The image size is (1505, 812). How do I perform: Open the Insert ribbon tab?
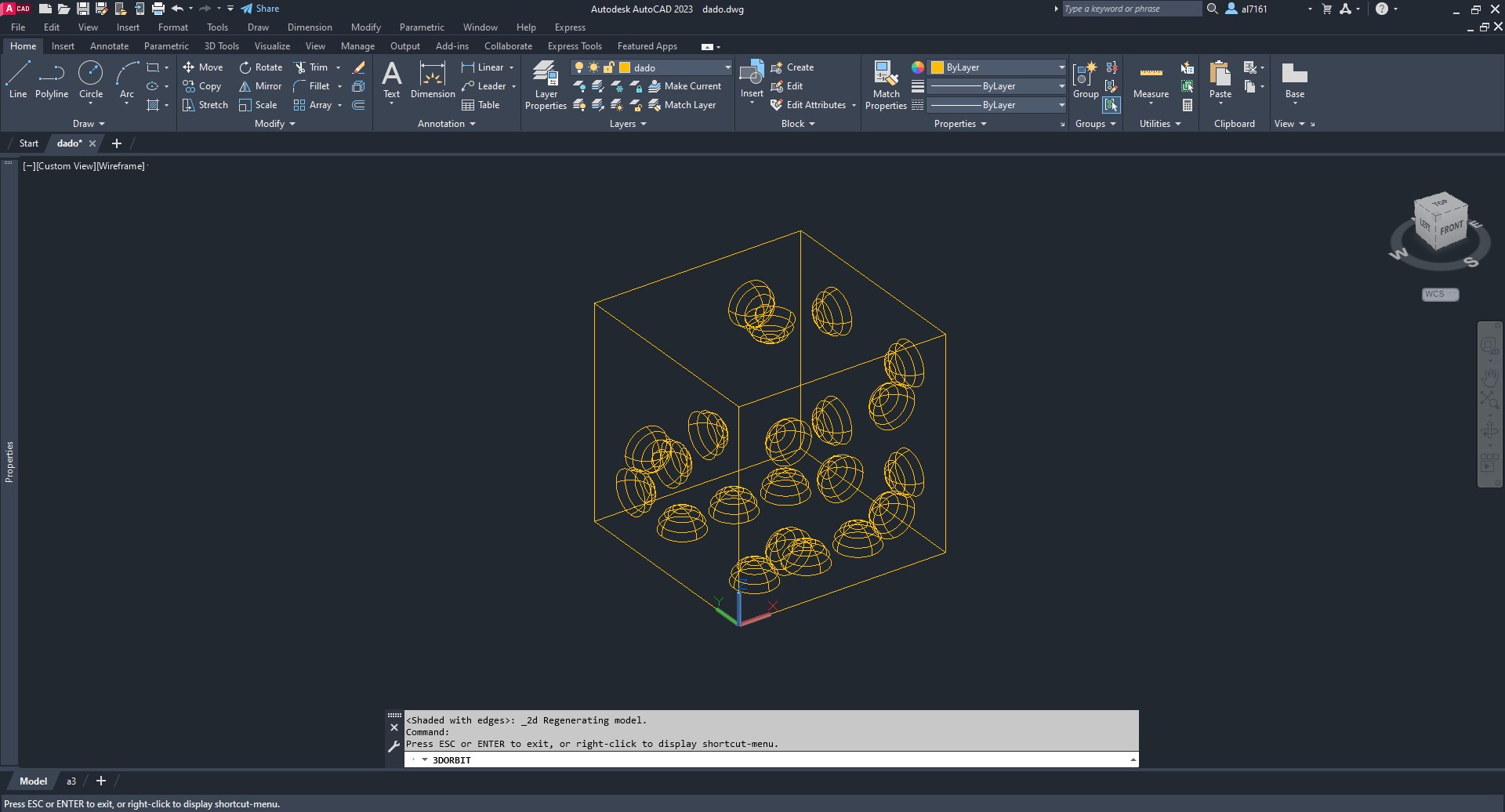click(63, 46)
